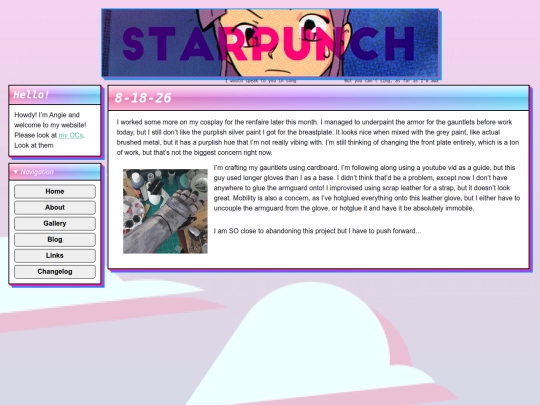Click text "I am SO close to abandoning this project"

tap(279, 231)
